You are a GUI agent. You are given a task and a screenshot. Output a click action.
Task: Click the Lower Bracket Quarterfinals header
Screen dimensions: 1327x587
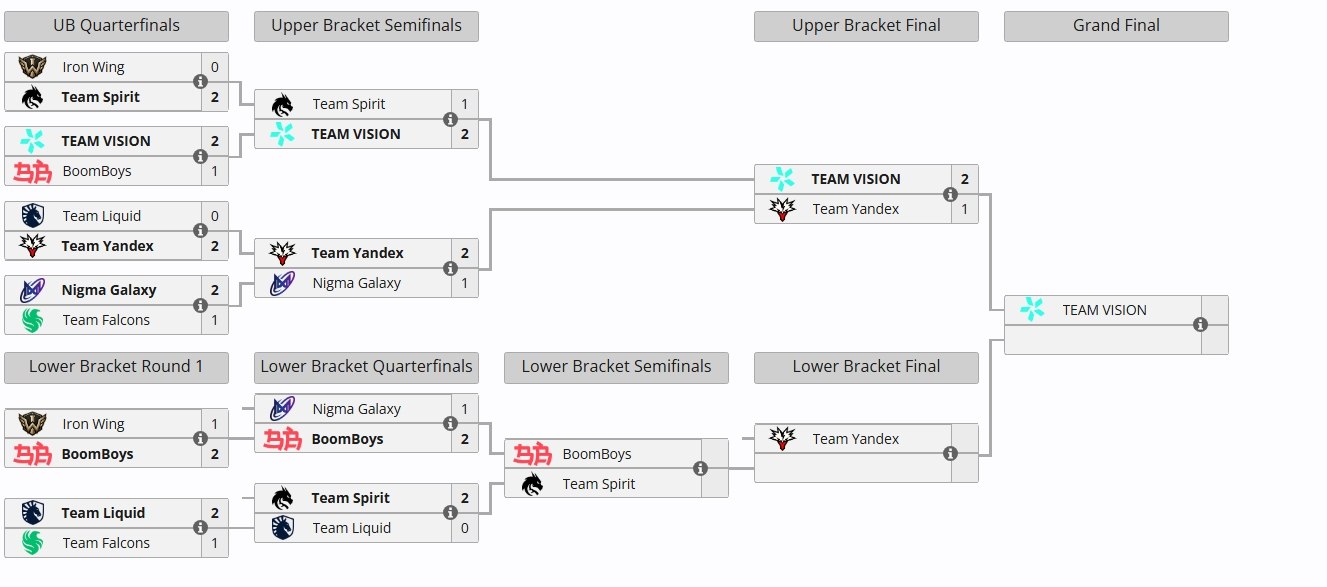click(x=366, y=367)
